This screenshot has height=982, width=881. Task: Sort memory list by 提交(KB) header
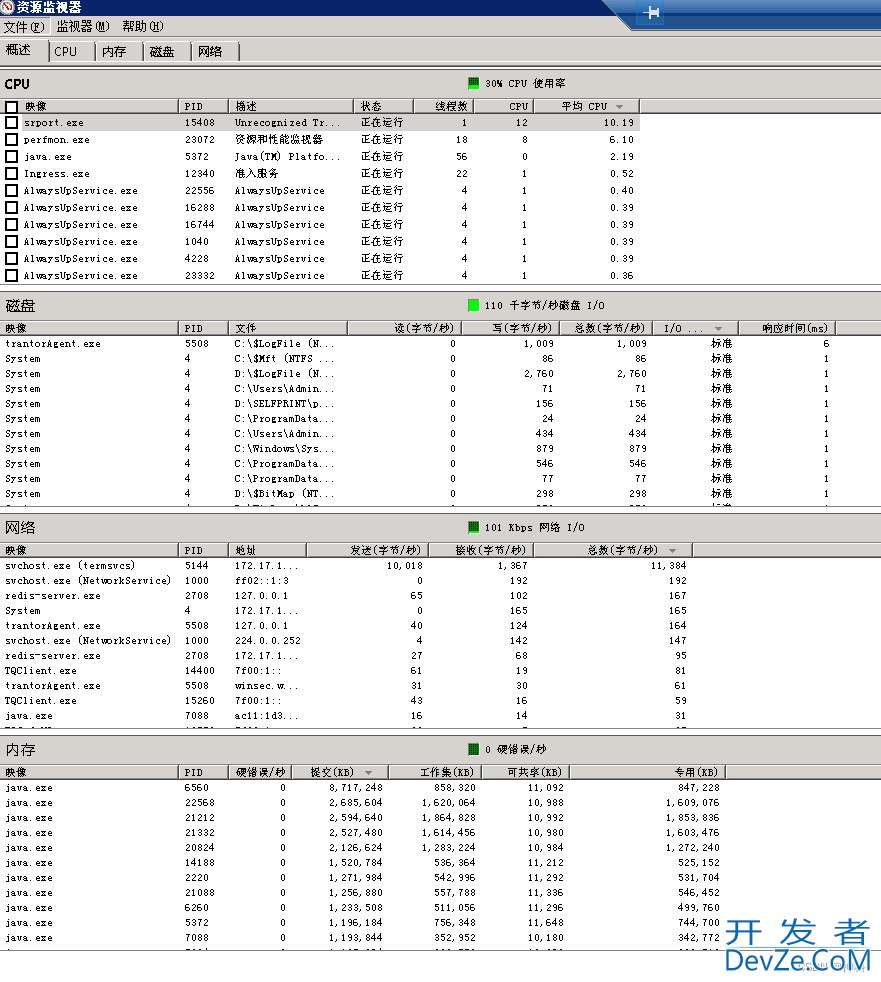click(x=341, y=772)
